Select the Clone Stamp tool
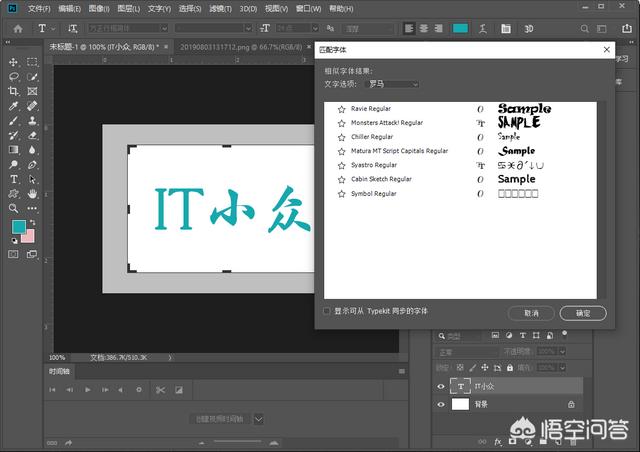Viewport: 640px width, 452px height. point(32,120)
